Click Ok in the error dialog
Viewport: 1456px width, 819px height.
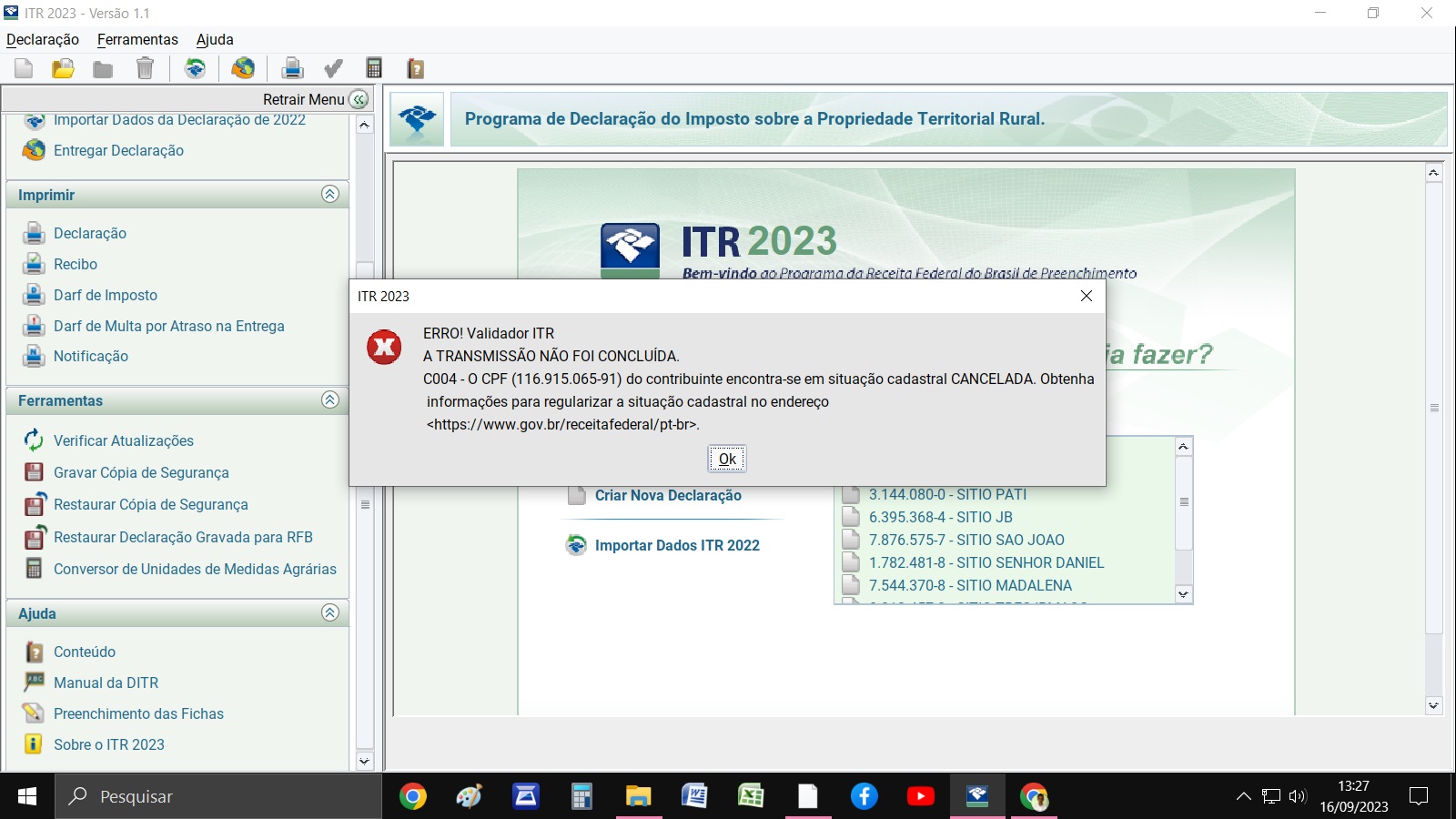pos(727,459)
